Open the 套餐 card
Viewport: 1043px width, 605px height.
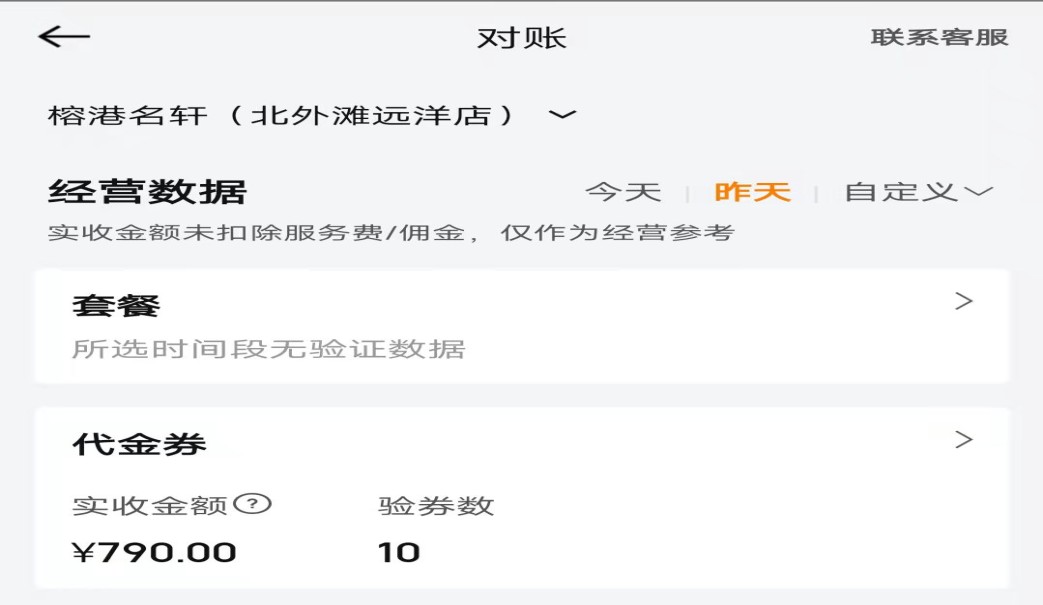pyautogui.click(x=116, y=306)
